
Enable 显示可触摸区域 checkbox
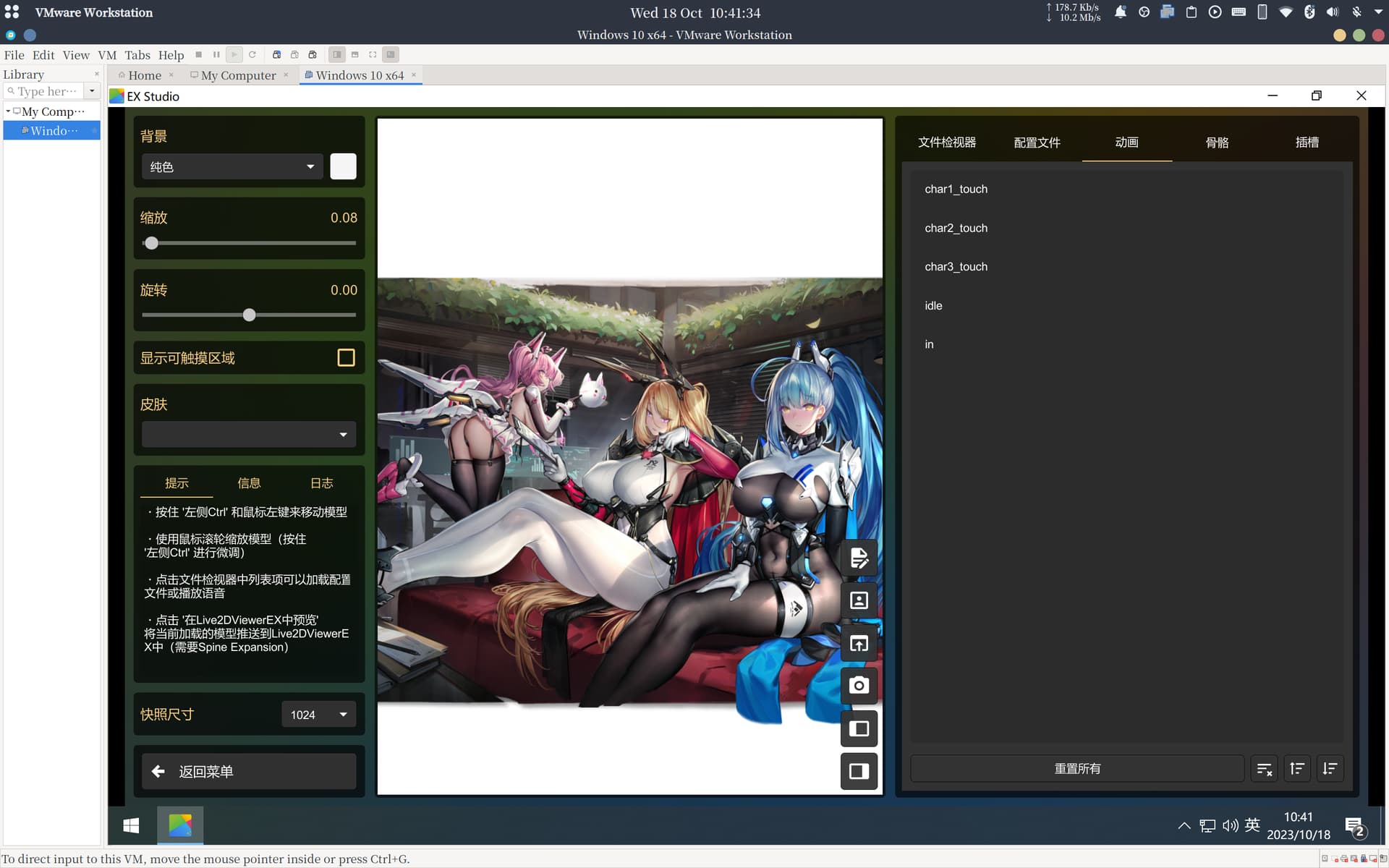(346, 358)
